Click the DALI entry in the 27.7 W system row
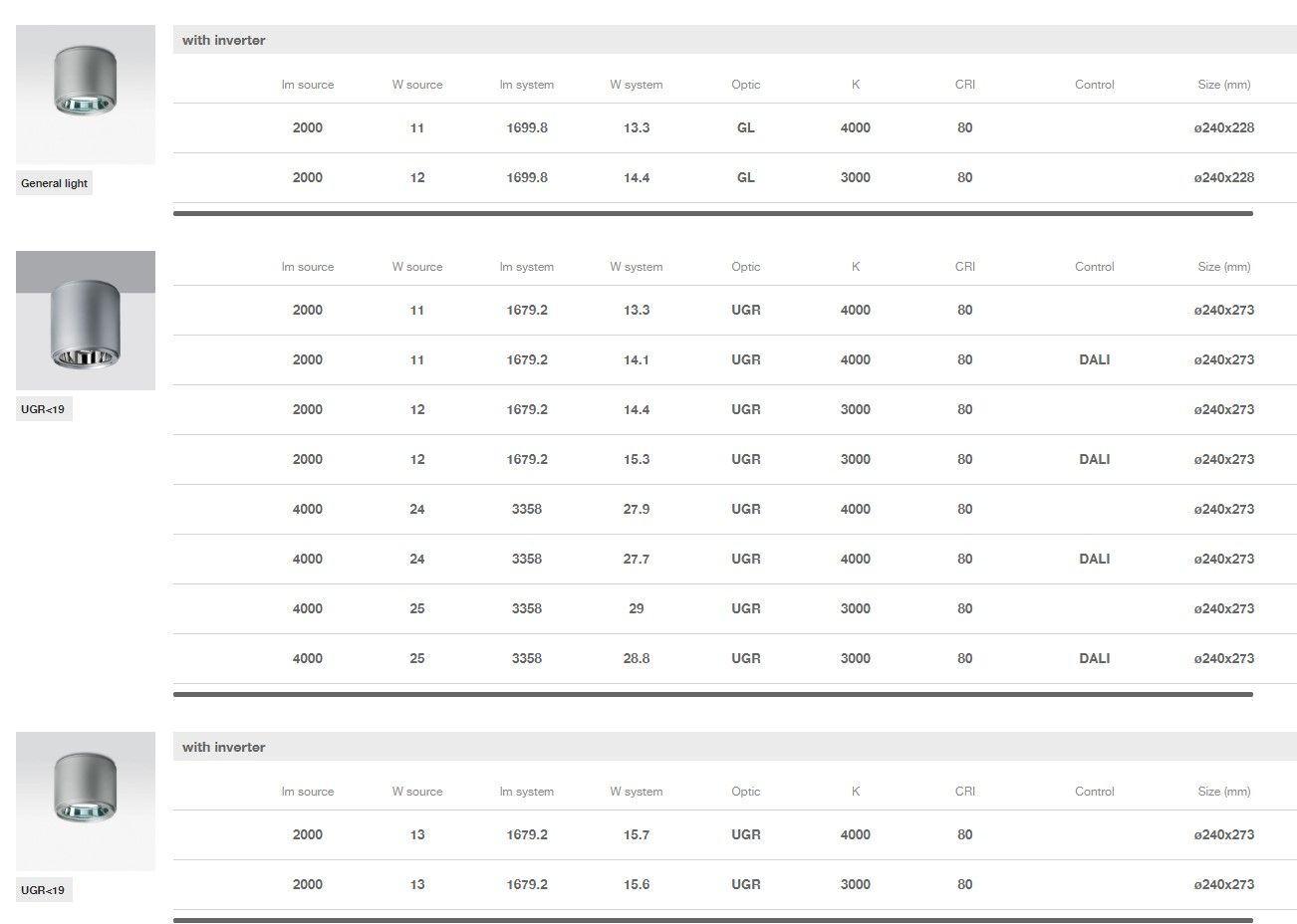Screen dimensions: 1297x924 coord(1094,559)
